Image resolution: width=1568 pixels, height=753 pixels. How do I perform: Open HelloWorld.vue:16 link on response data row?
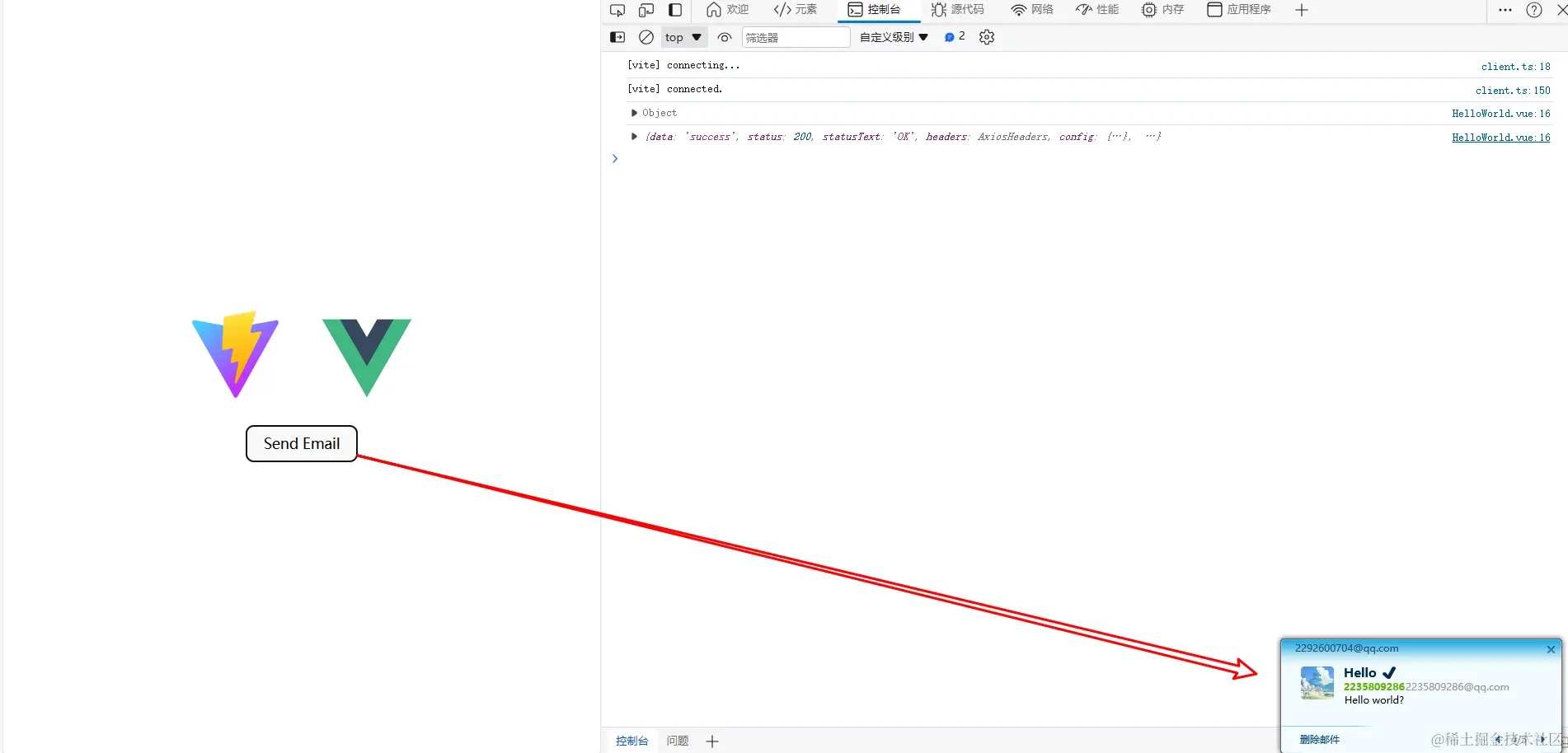(x=1500, y=138)
